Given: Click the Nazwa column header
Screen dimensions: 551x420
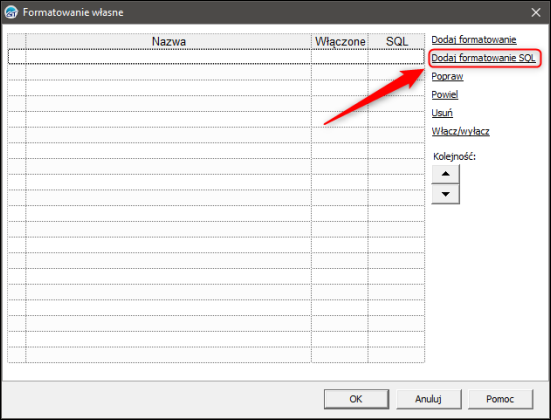Looking at the screenshot, I should click(x=168, y=41).
